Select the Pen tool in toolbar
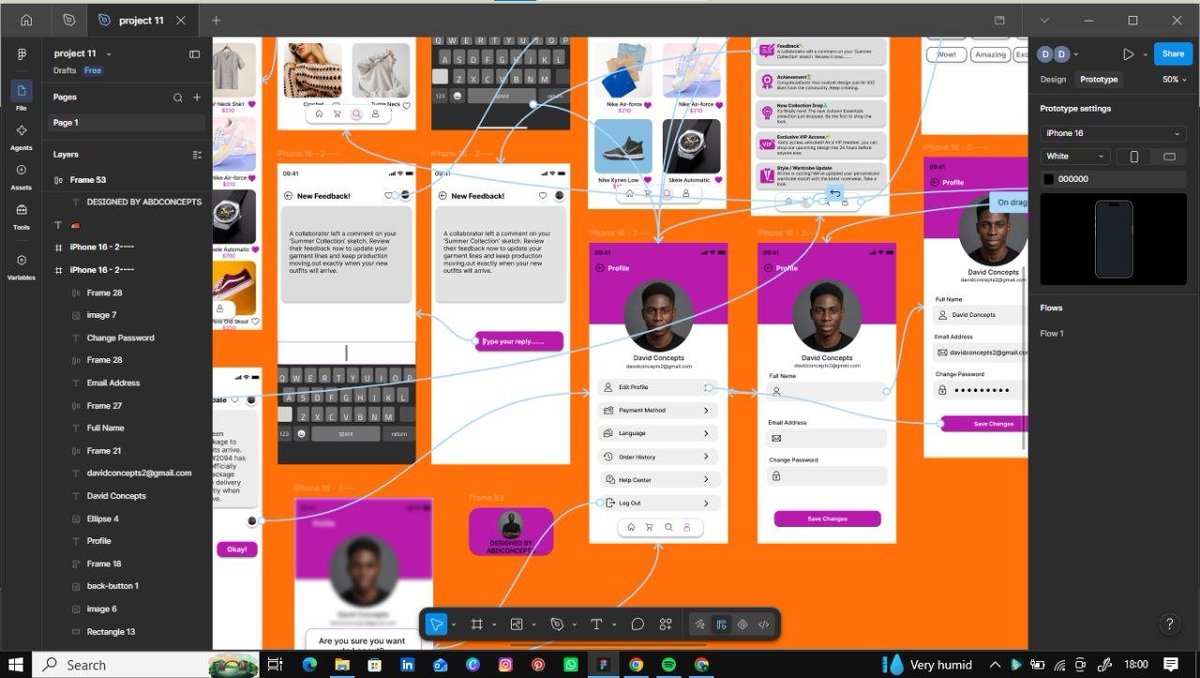 click(558, 624)
